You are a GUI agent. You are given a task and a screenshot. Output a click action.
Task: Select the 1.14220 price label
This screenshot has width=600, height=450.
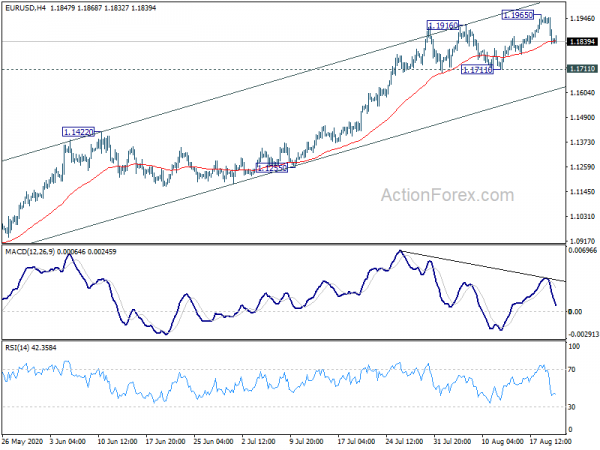pos(78,132)
